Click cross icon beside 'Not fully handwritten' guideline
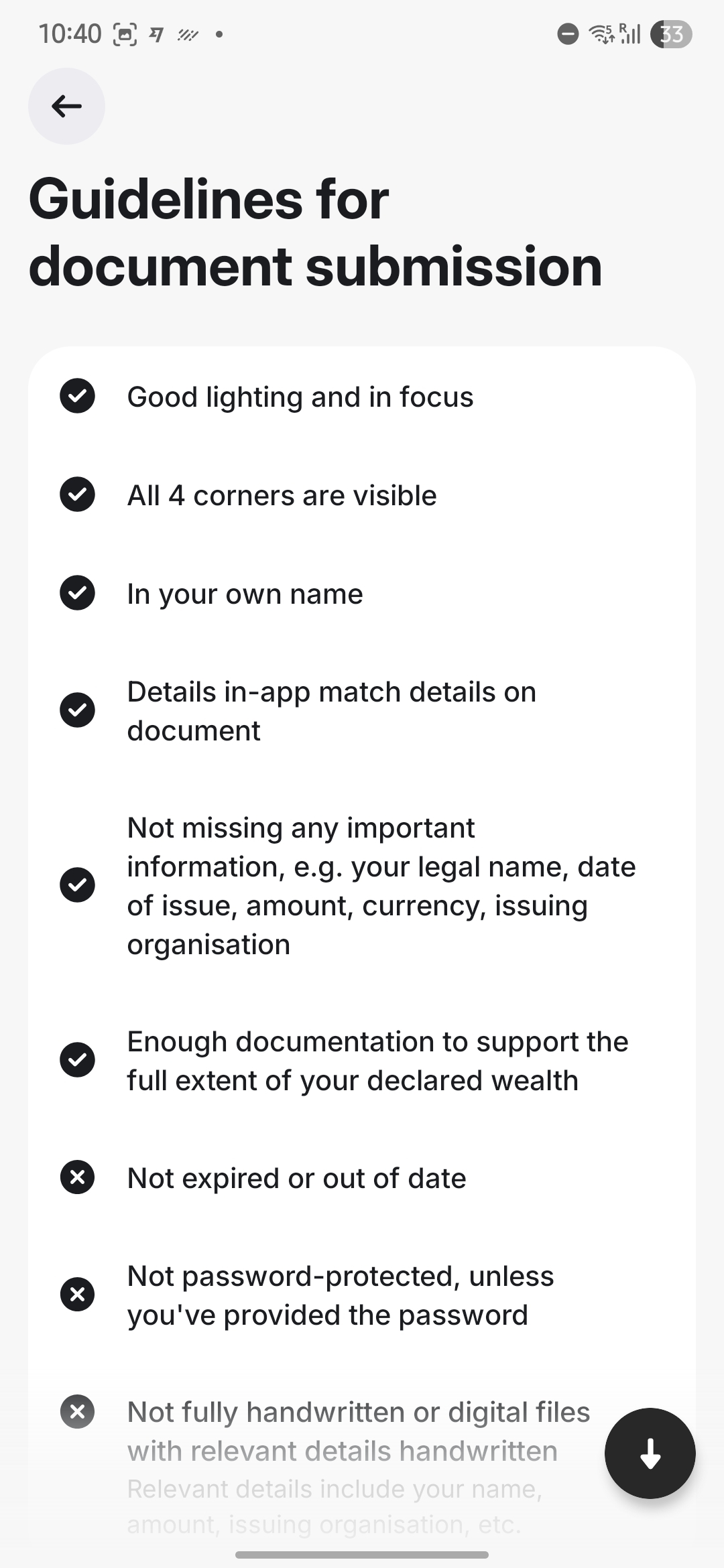The image size is (724, 1568). 78,1412
